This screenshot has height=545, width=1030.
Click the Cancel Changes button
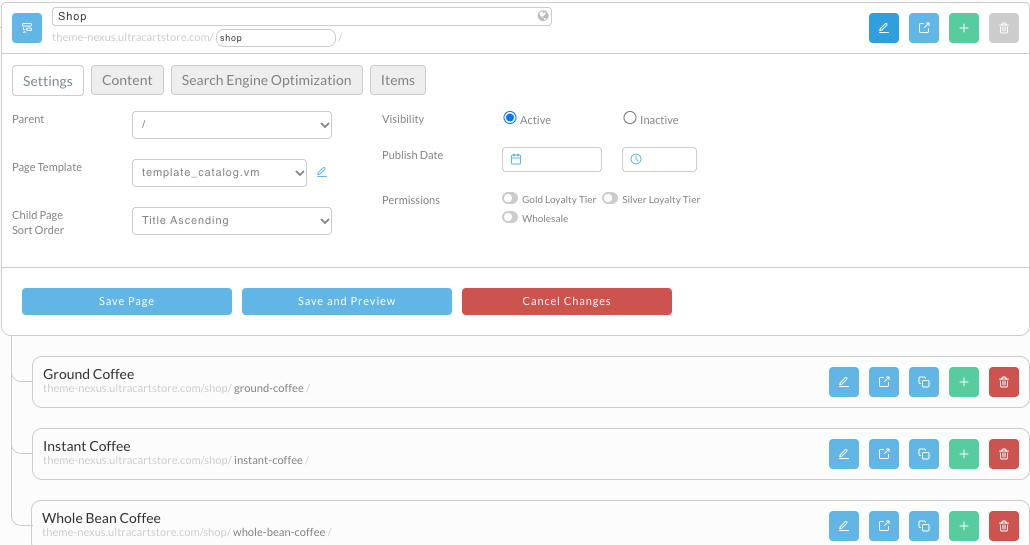tap(567, 301)
